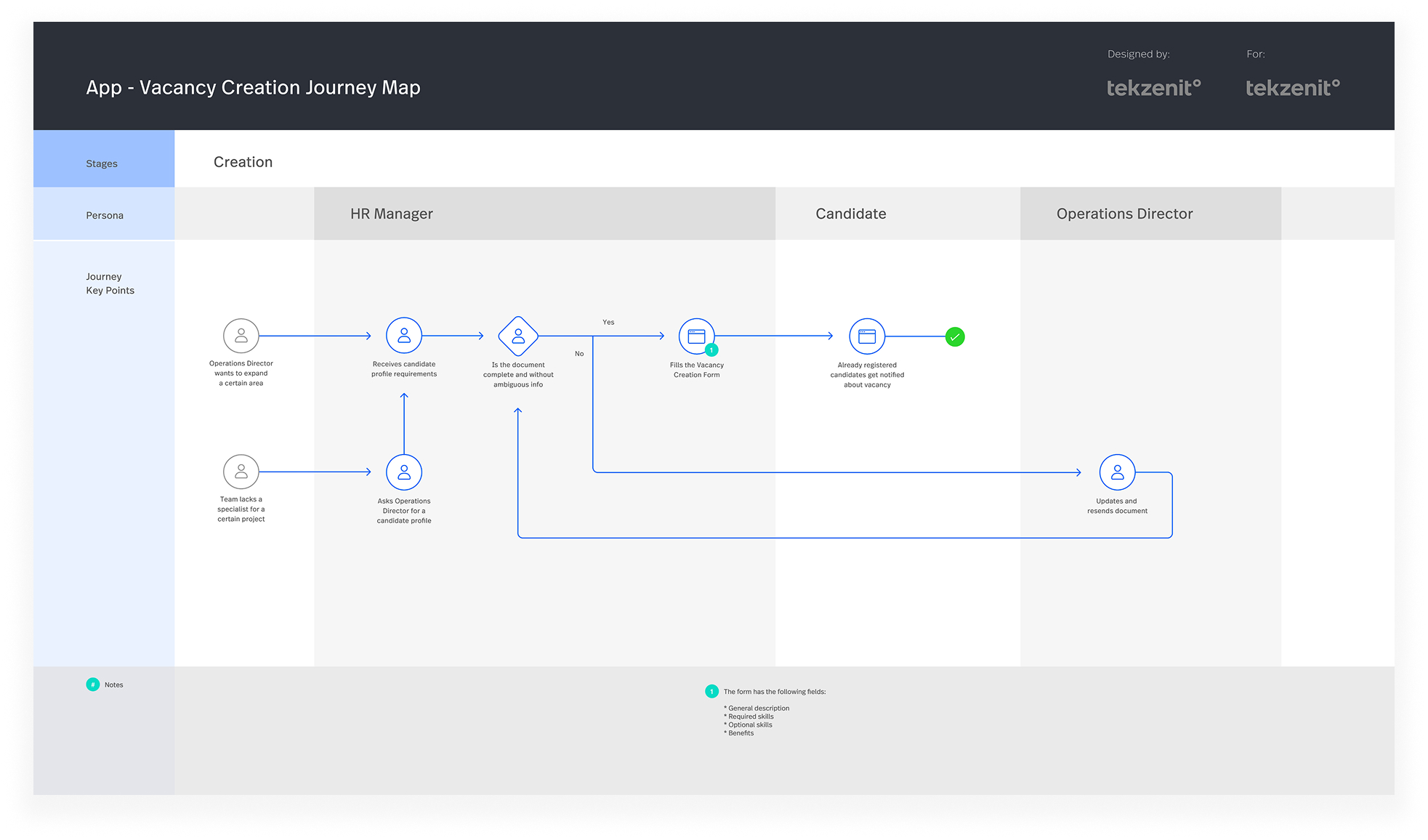The image size is (1428, 840).
Task: Click the 'No' branch label
Action: 579,354
